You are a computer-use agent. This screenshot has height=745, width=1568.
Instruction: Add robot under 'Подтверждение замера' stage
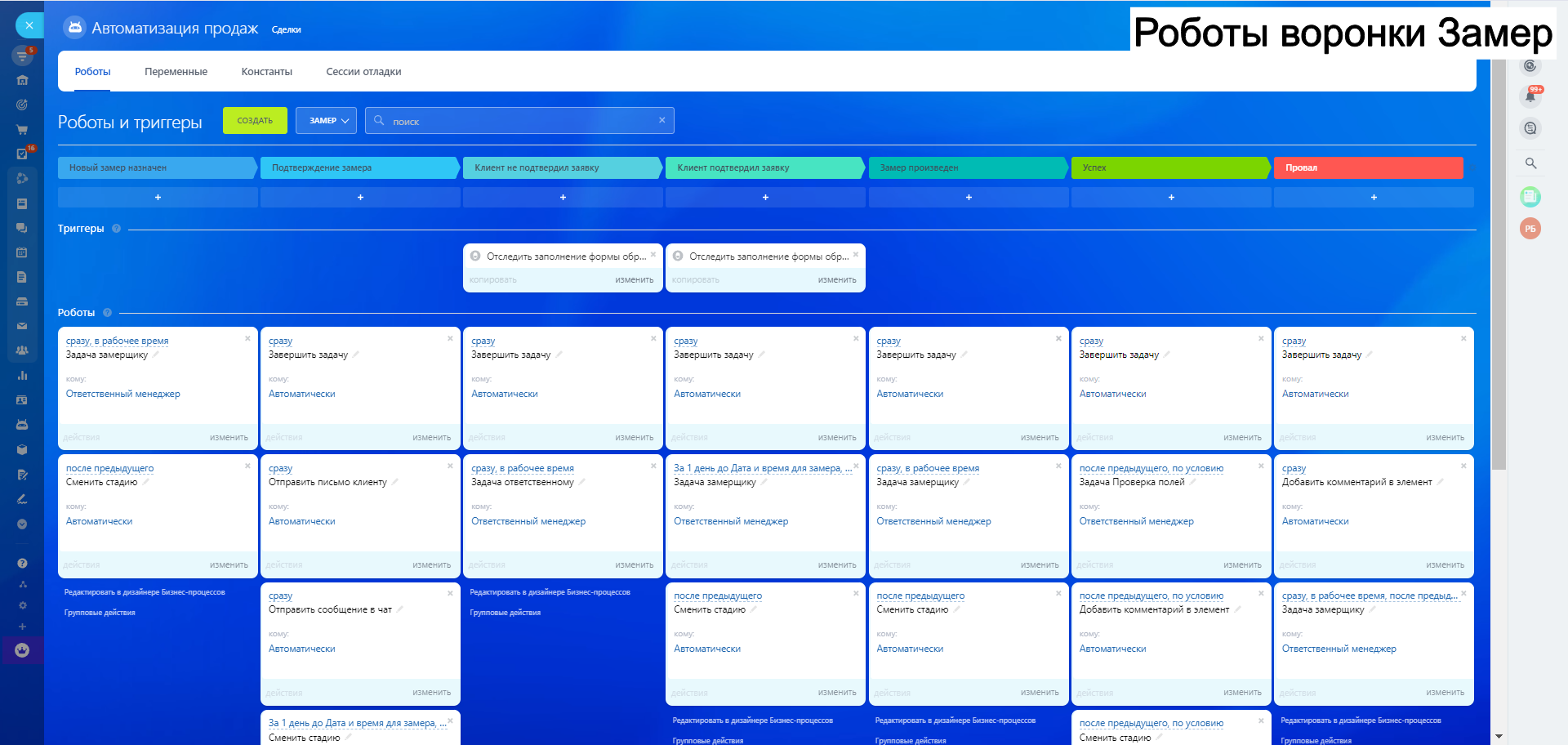point(360,198)
